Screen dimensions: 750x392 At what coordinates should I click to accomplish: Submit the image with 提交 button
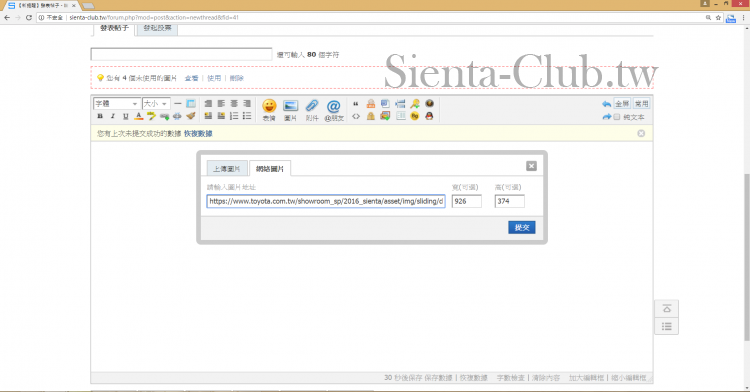[x=522, y=228]
